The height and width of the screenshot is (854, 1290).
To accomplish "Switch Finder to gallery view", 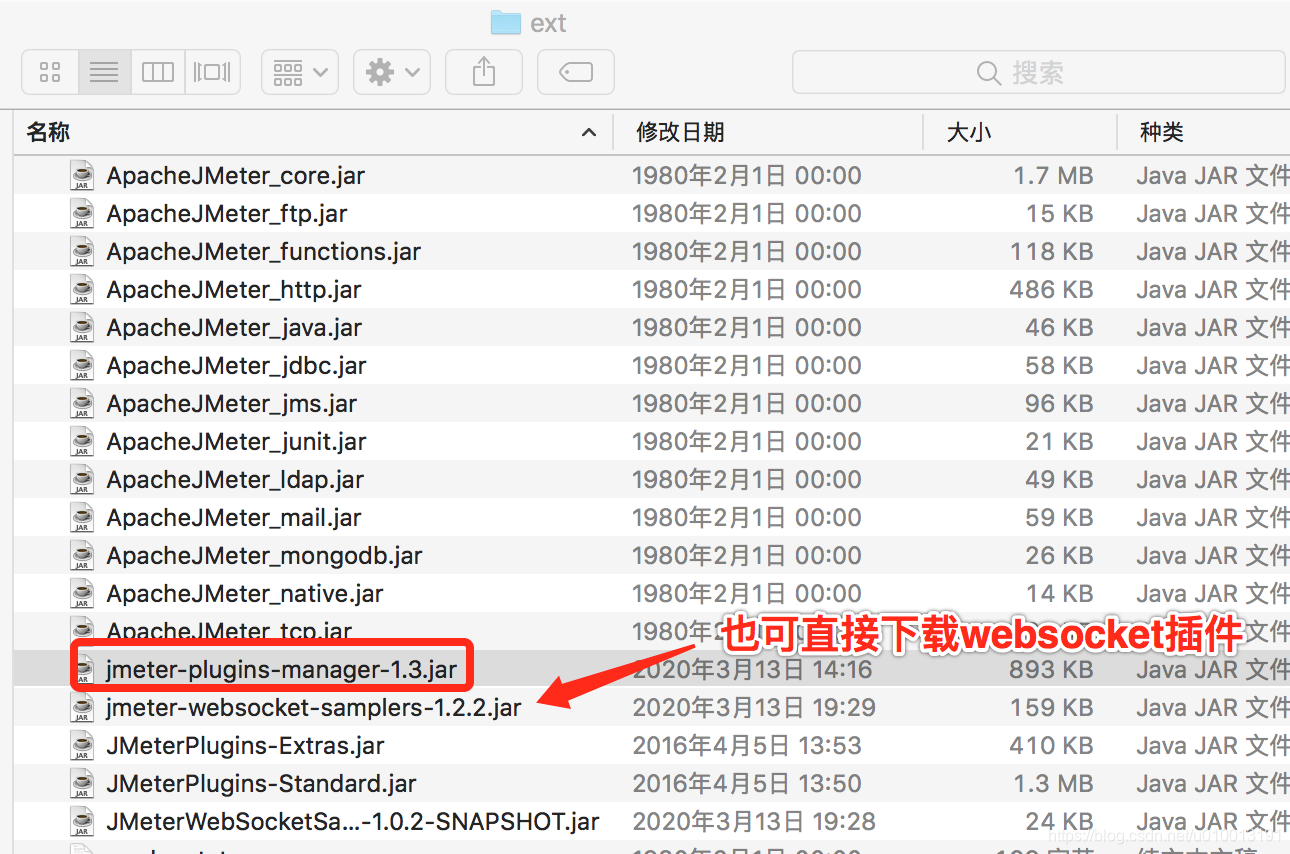I will click(212, 72).
